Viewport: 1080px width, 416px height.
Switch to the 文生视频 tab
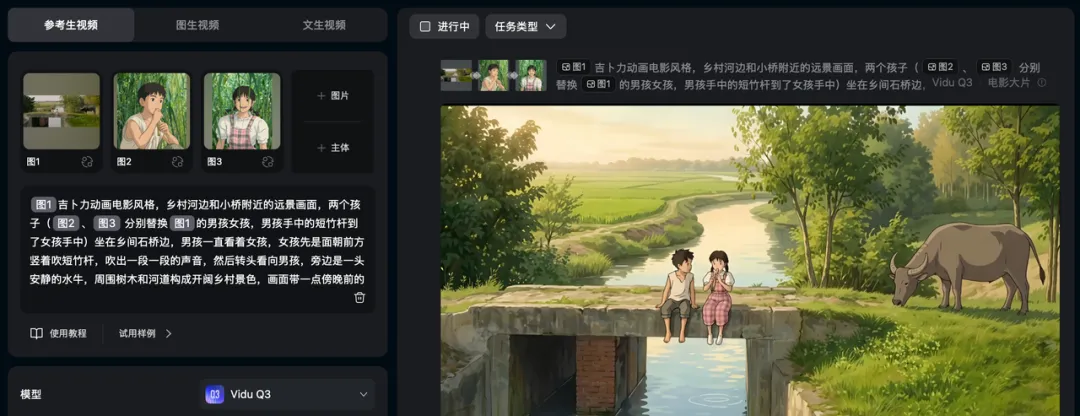(324, 25)
